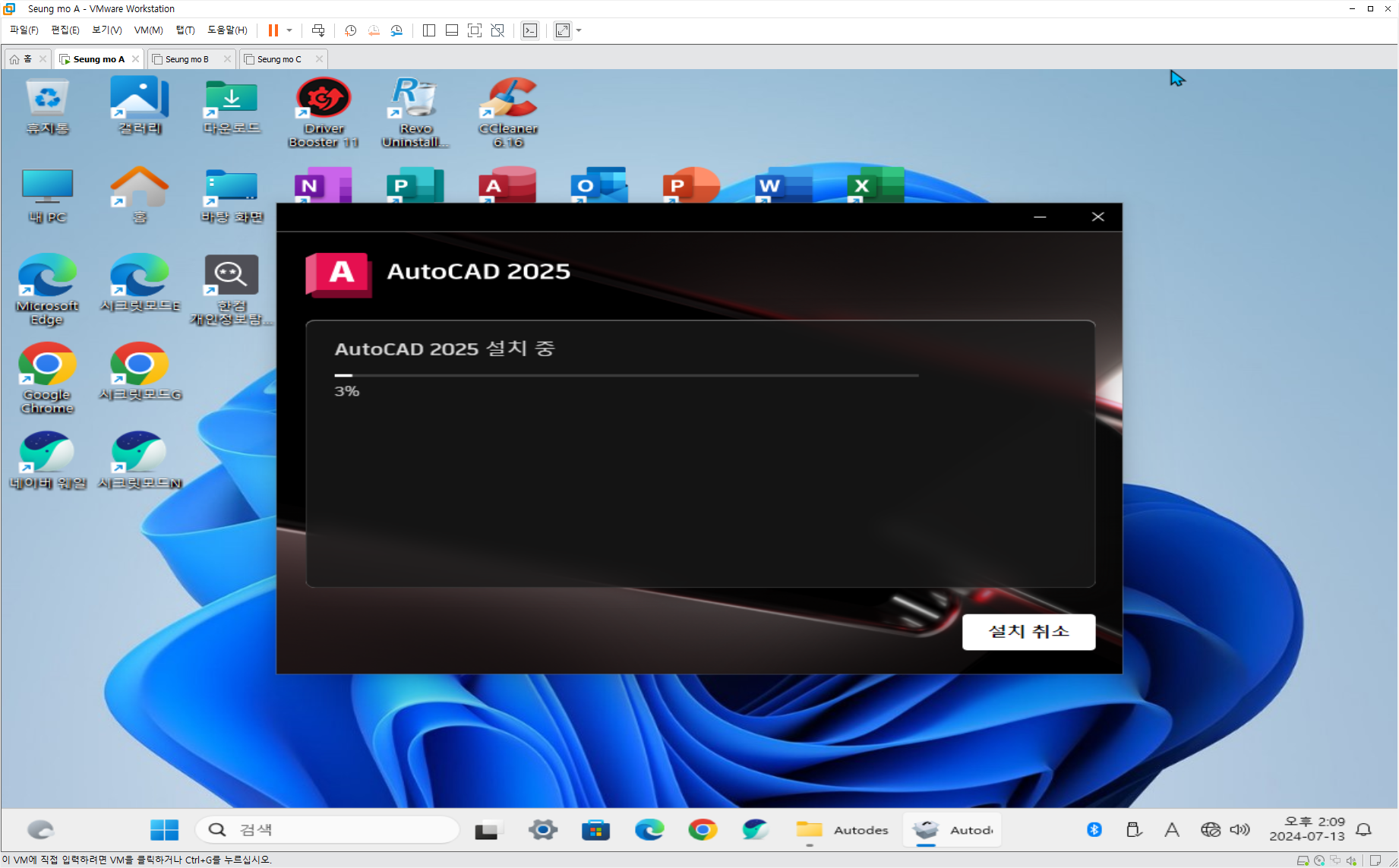Viewport: 1399px width, 868px height.
Task: Open the Windows Start menu
Action: click(x=164, y=830)
